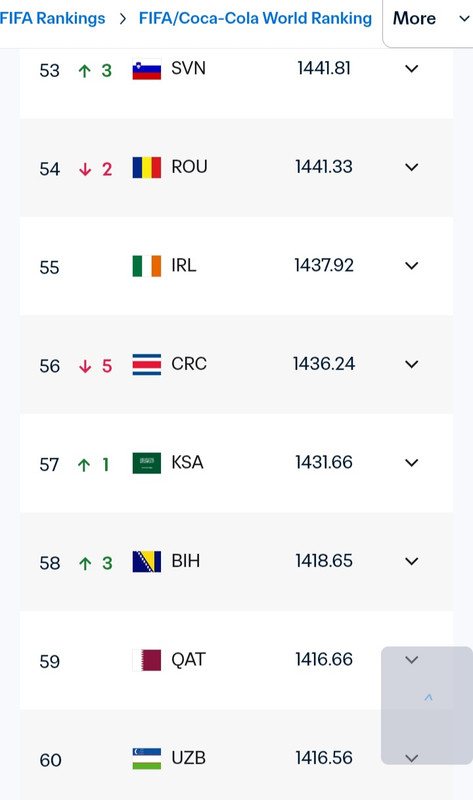Image resolution: width=473 pixels, height=800 pixels.
Task: Click the Saudi Arabia flag icon
Action: tap(146, 463)
